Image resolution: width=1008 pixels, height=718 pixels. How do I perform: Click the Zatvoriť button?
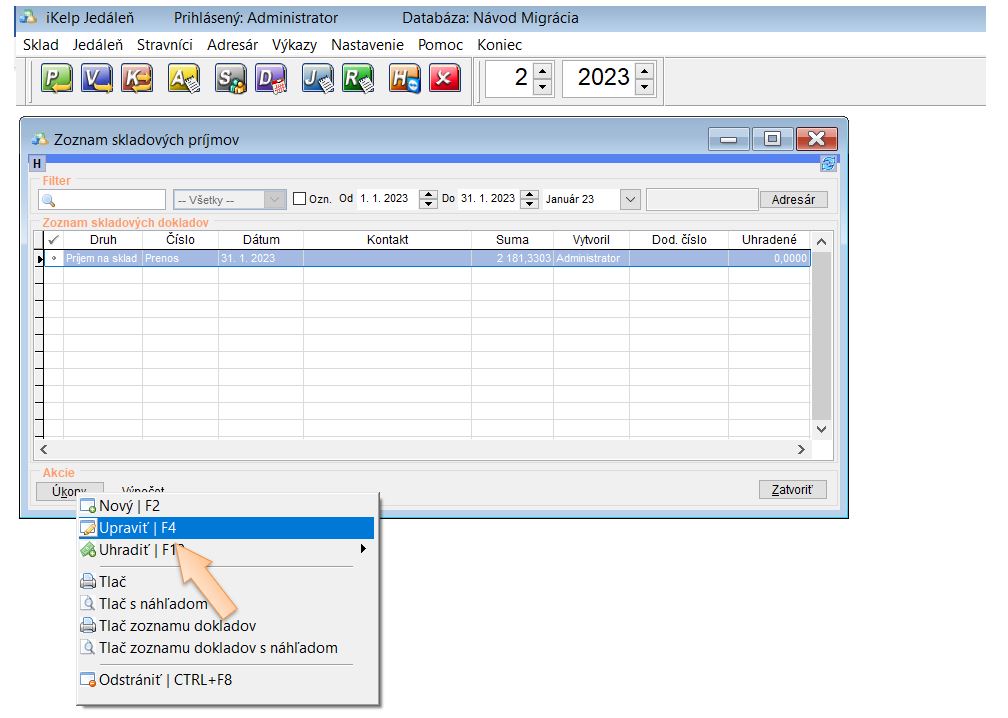(x=793, y=490)
